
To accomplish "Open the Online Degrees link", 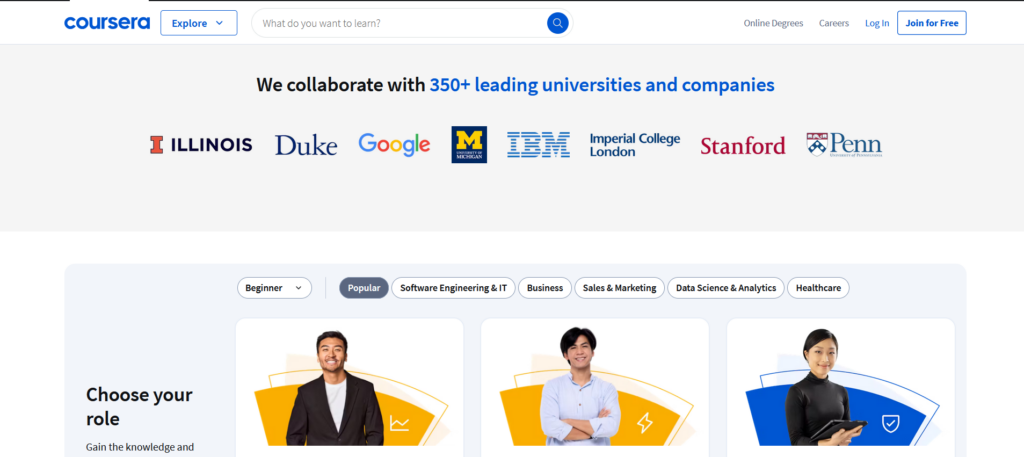I will [x=773, y=23].
